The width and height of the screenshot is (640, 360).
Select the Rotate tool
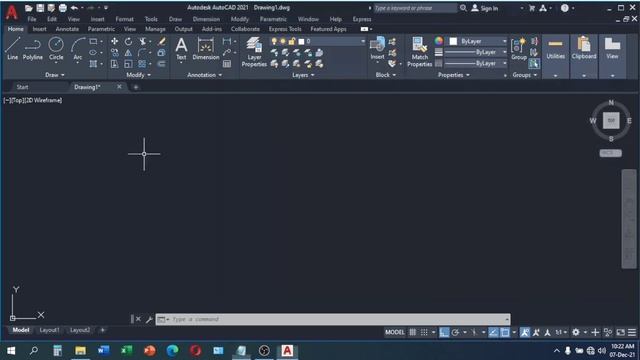[129, 41]
